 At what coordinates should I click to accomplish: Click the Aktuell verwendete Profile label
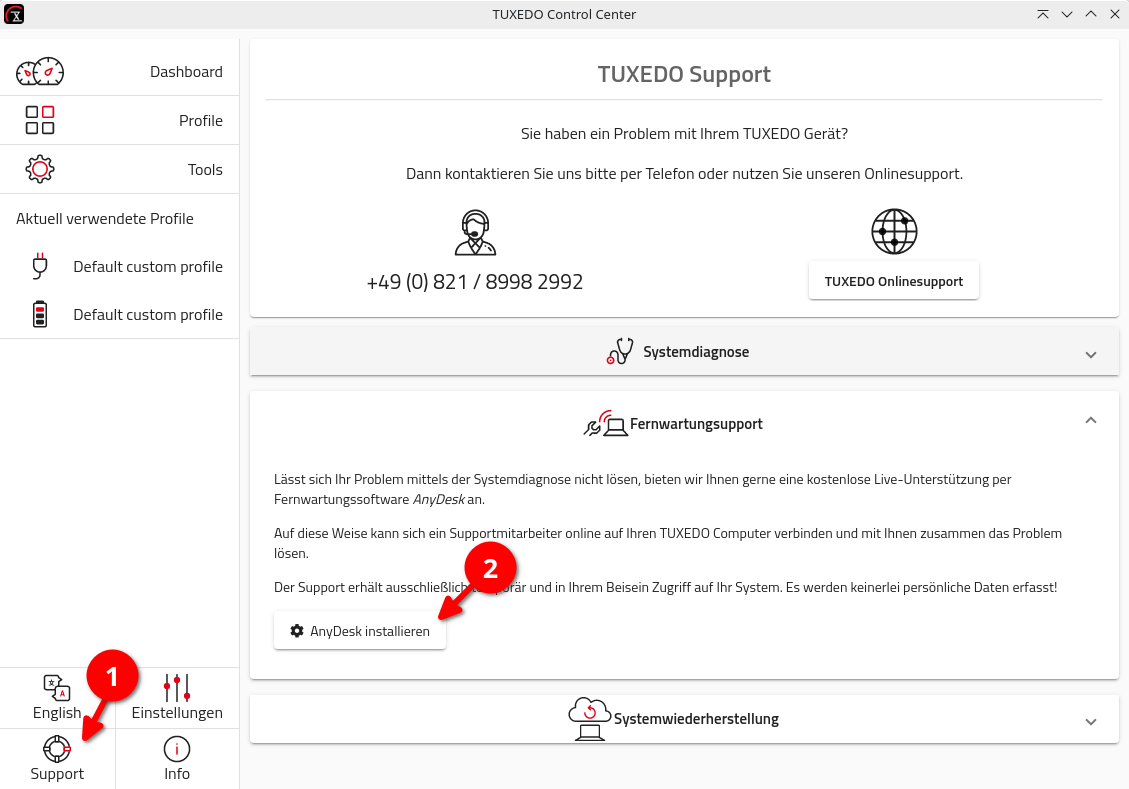coord(105,219)
